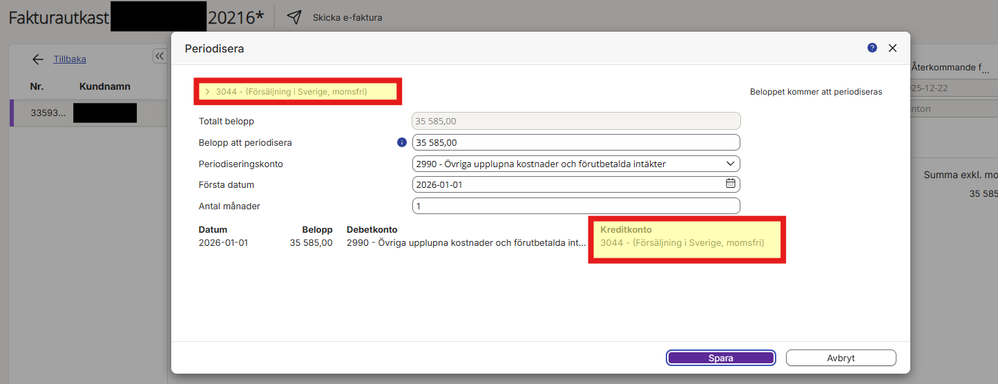Click the 35 585,00 amount in the Belopp column
This screenshot has width=998, height=384.
(x=311, y=243)
